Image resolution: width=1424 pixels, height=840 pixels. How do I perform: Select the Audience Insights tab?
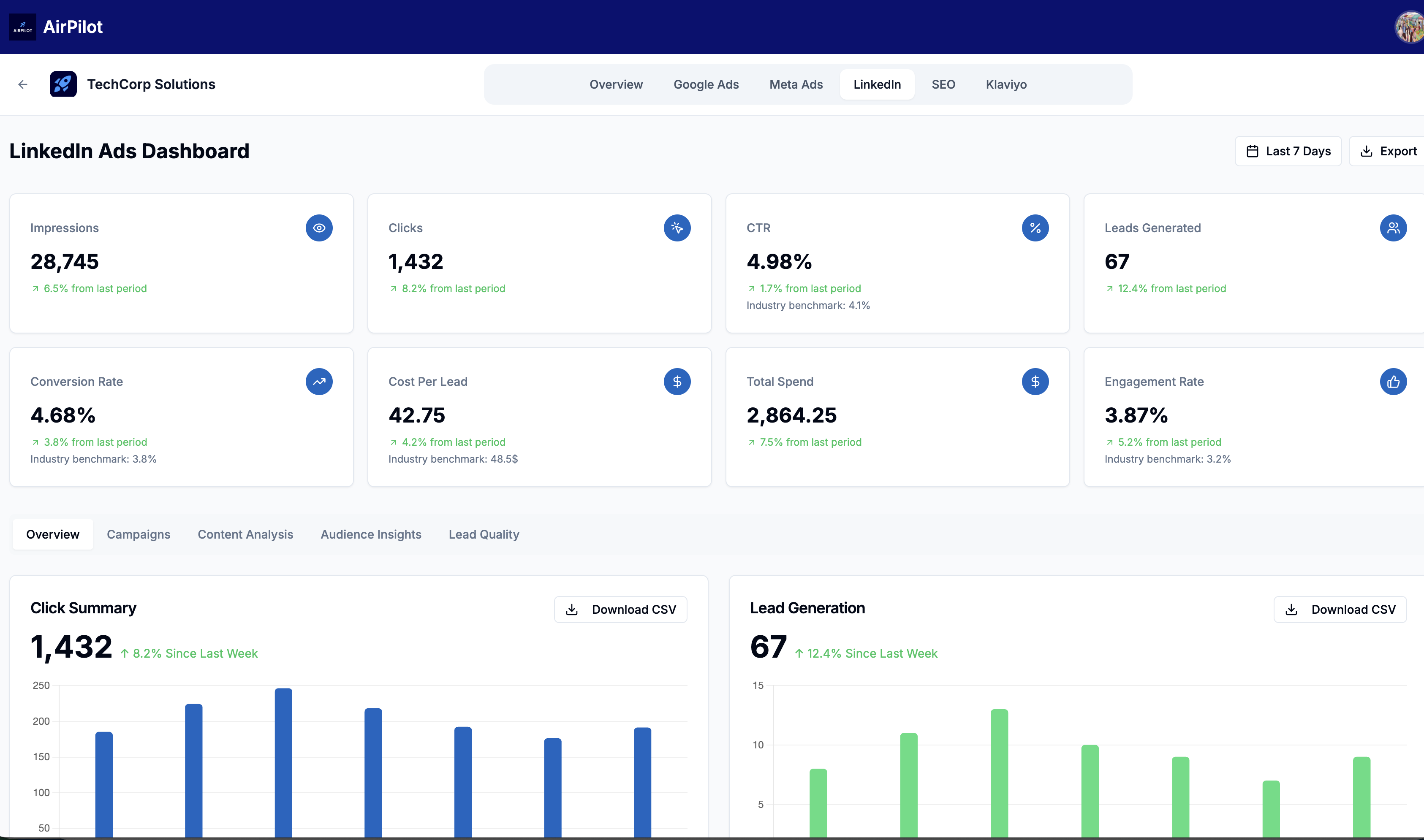coord(371,534)
